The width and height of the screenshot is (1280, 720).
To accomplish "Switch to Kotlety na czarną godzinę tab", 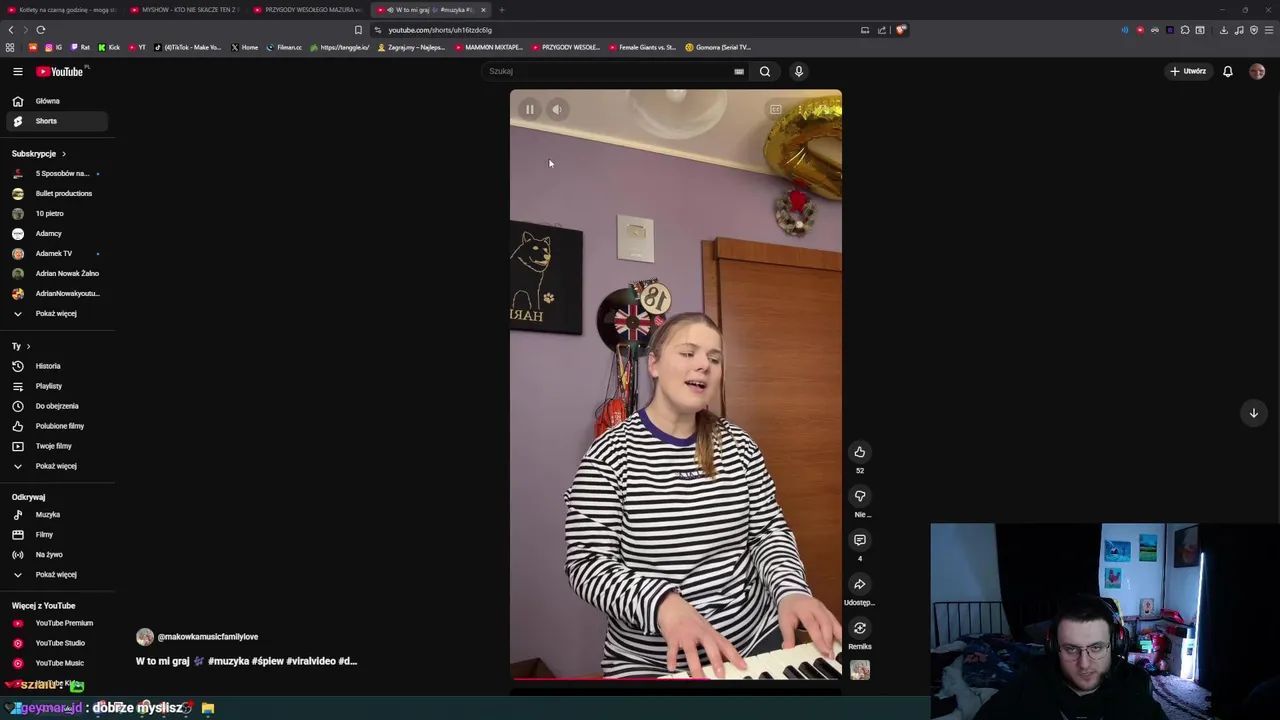I will coord(61,10).
